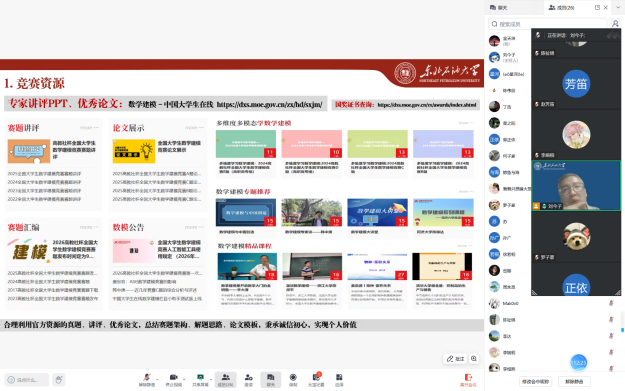Expand the panel chevron at top right
Image resolution: width=625 pixels, height=391 pixels.
pos(618,8)
